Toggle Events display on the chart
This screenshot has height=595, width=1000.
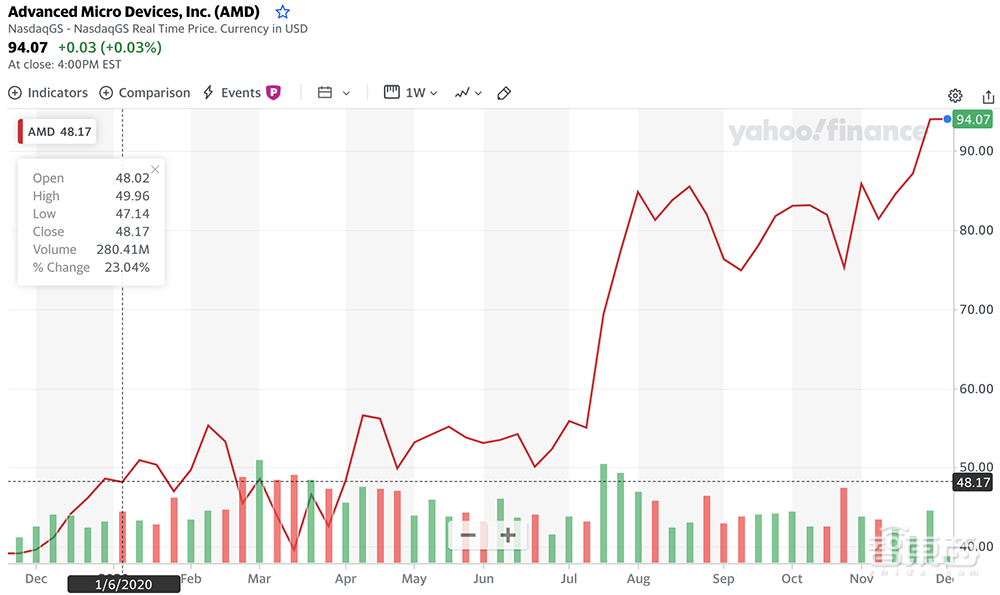pyautogui.click(x=231, y=92)
